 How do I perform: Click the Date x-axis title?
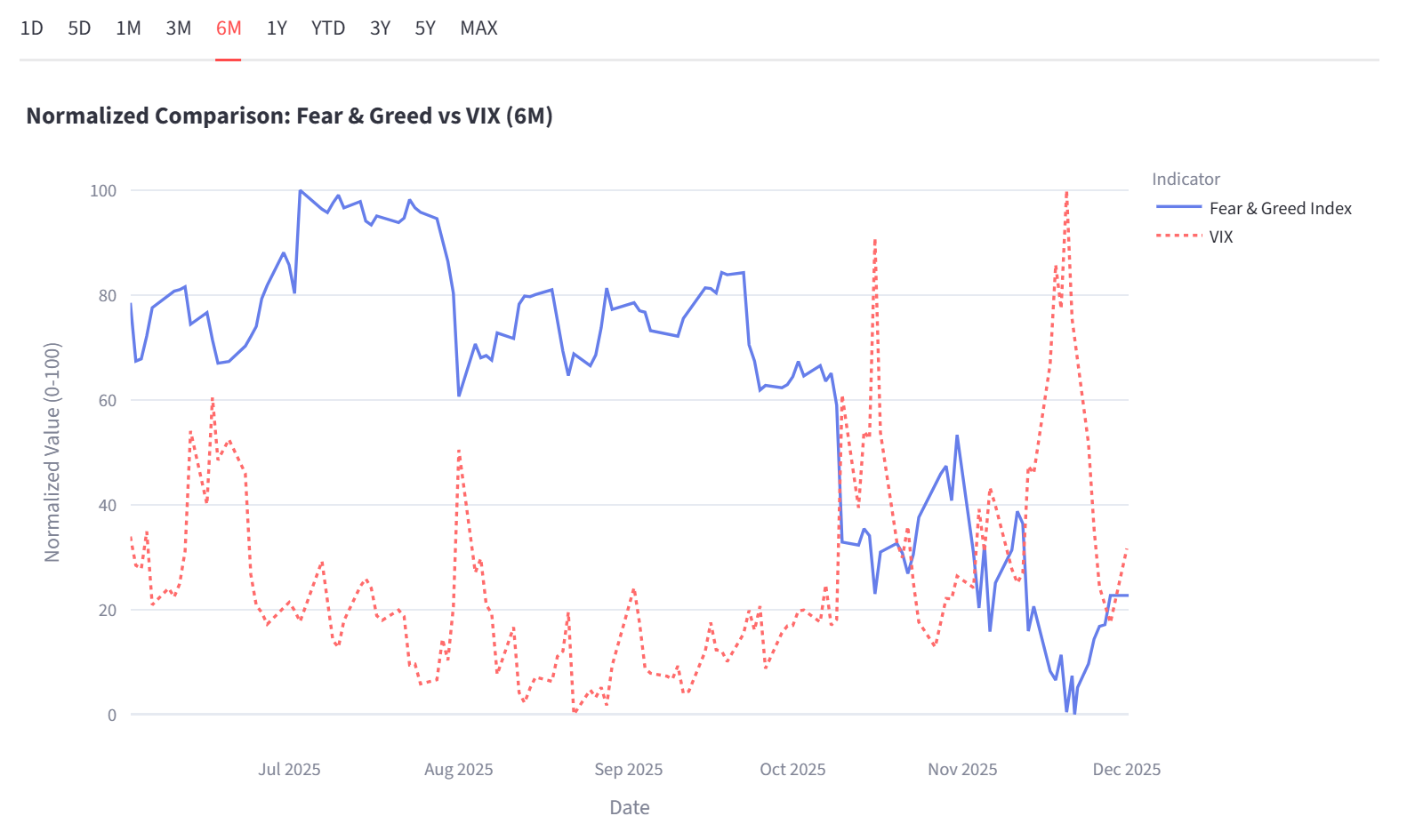[630, 808]
